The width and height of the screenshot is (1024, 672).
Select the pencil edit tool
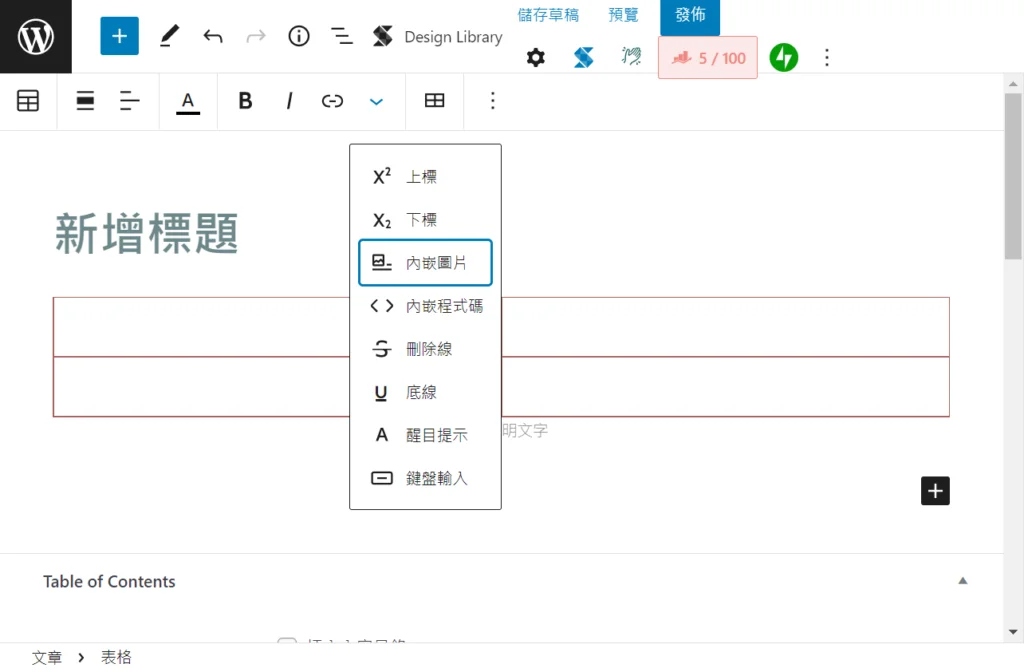pyautogui.click(x=169, y=36)
